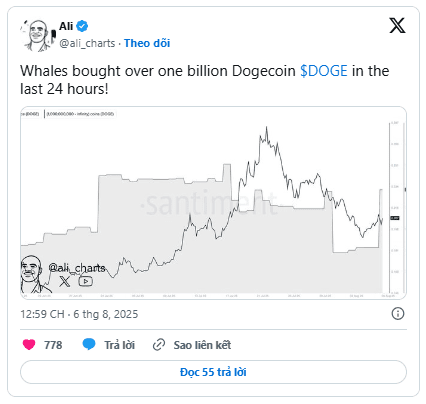Click the blue reply bubble icon

pos(89,344)
